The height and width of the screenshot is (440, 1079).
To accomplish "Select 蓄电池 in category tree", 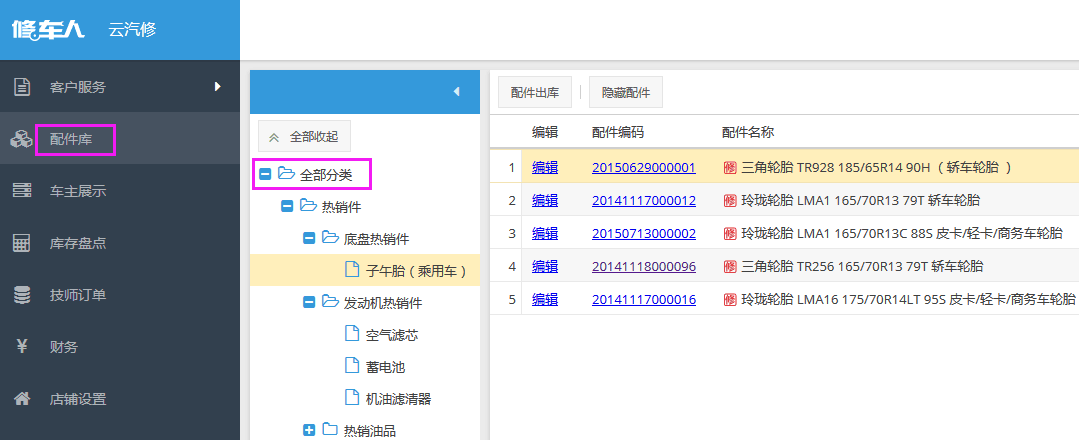I will tap(385, 367).
